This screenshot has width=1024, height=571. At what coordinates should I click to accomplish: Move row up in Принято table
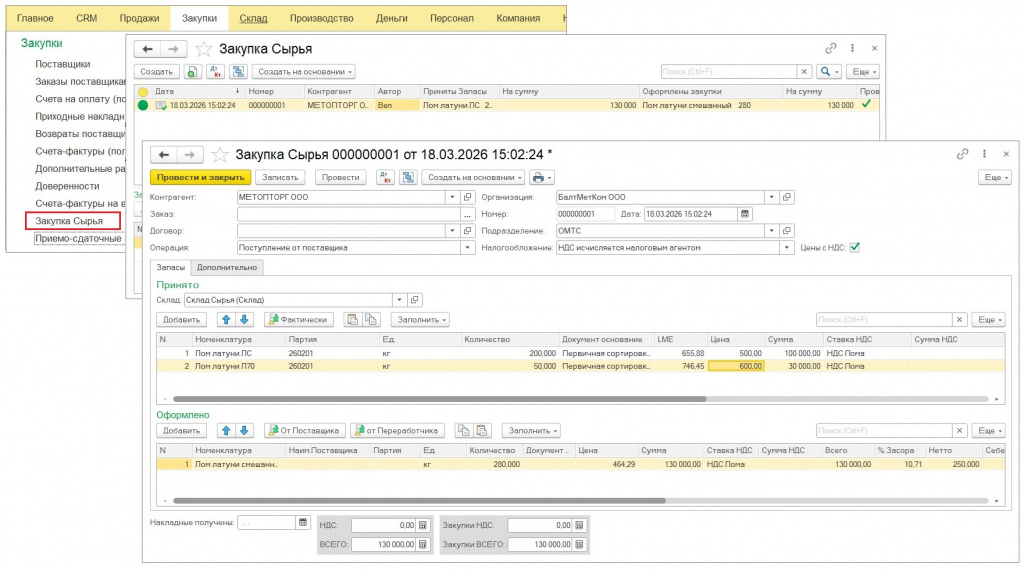[225, 319]
